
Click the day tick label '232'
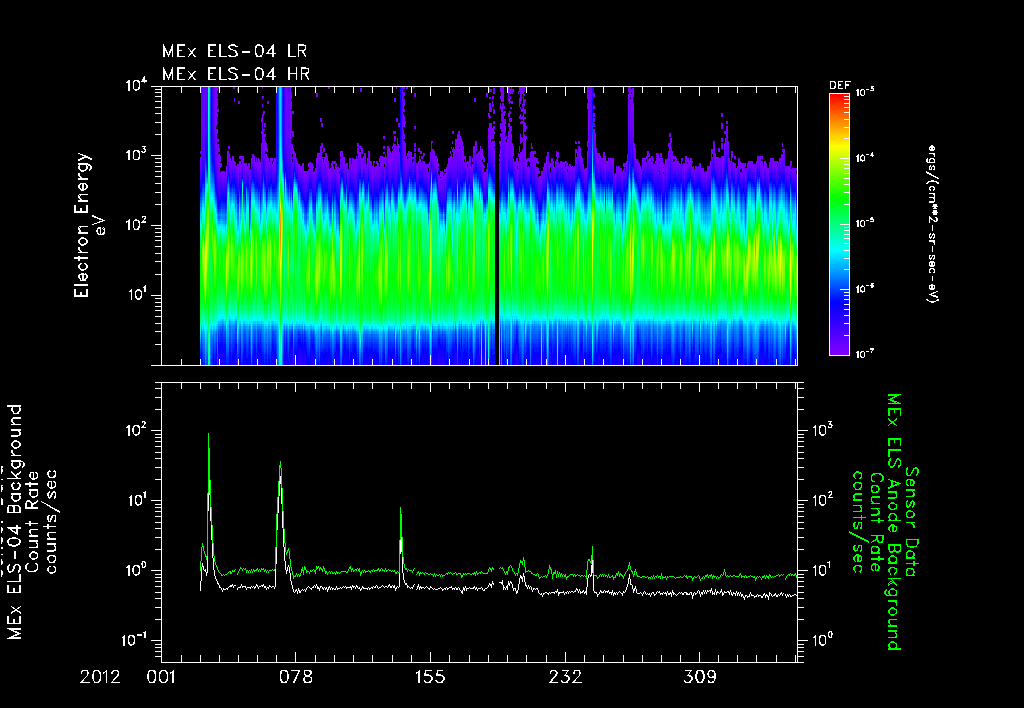pyautogui.click(x=565, y=677)
